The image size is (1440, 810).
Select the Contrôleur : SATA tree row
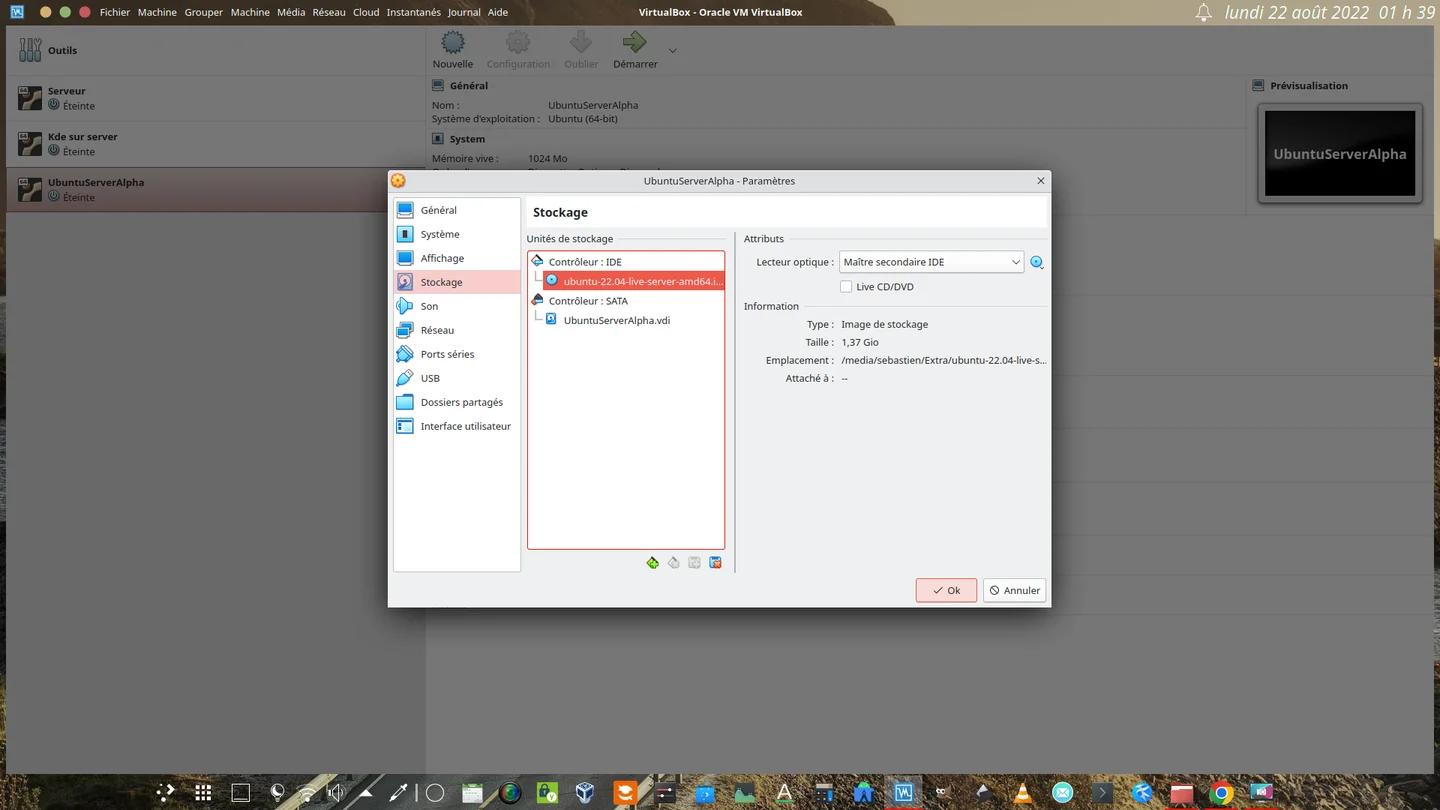pyautogui.click(x=626, y=301)
